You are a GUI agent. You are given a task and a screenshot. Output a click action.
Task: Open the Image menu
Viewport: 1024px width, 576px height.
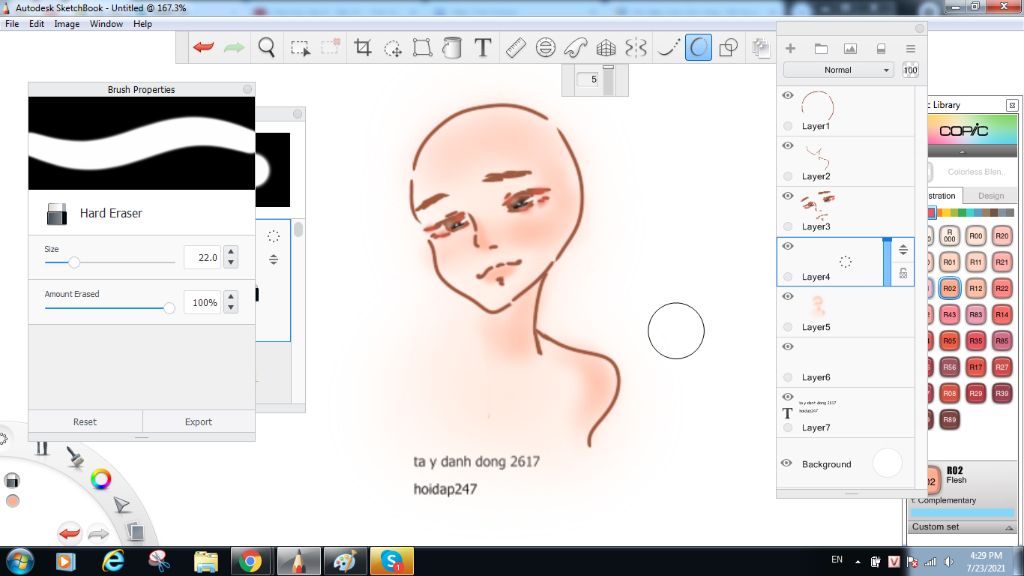pyautogui.click(x=67, y=24)
